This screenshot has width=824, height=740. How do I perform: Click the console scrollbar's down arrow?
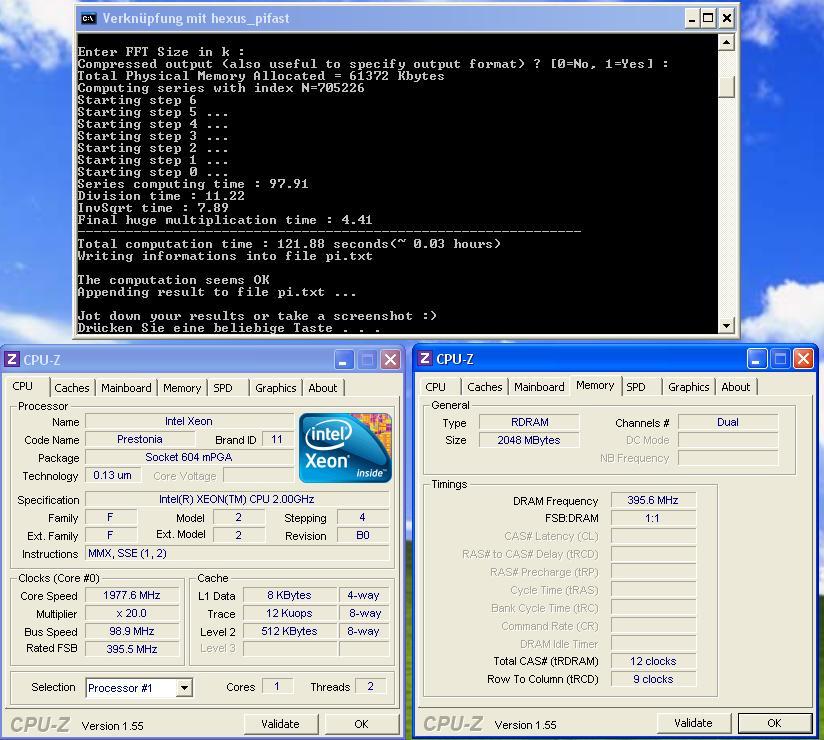726,325
